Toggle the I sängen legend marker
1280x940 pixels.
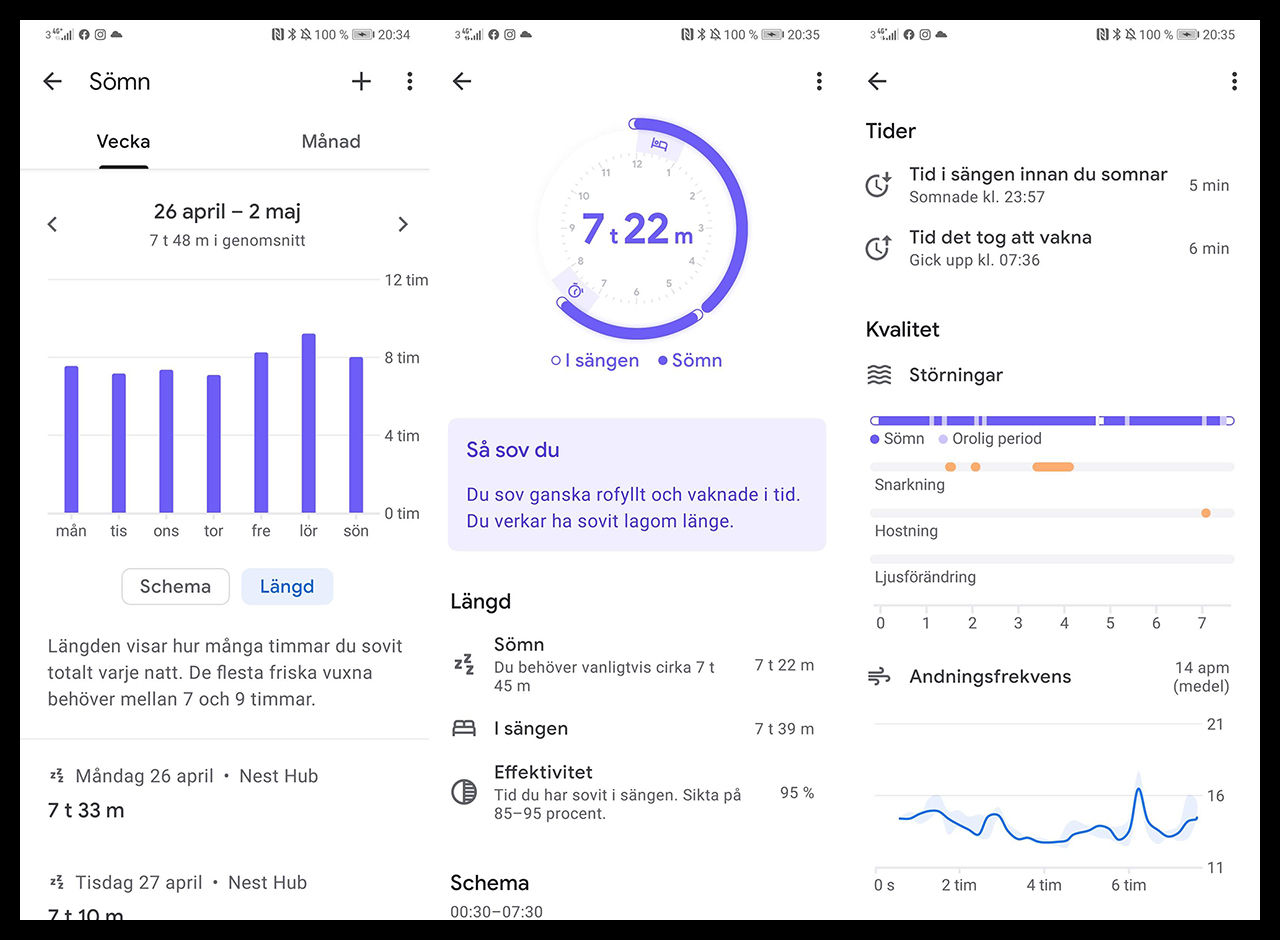click(x=556, y=361)
